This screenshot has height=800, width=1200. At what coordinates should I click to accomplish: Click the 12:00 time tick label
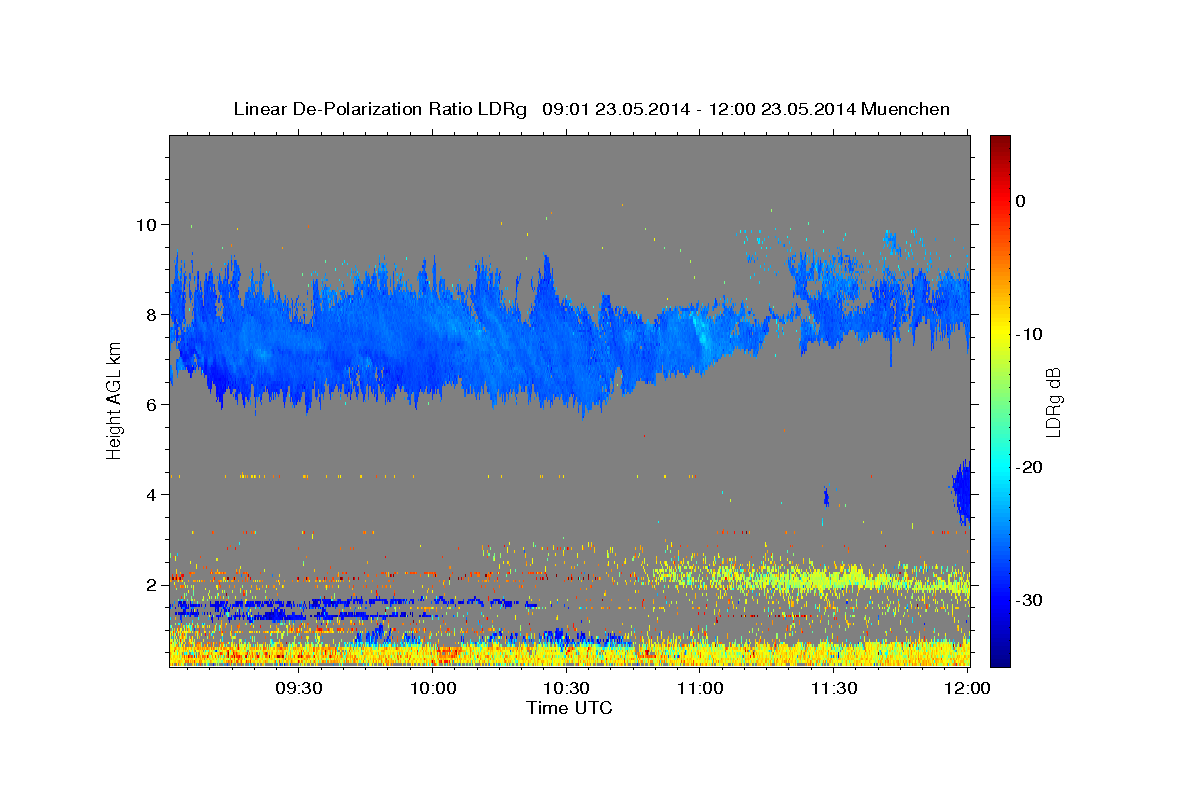[x=967, y=688]
